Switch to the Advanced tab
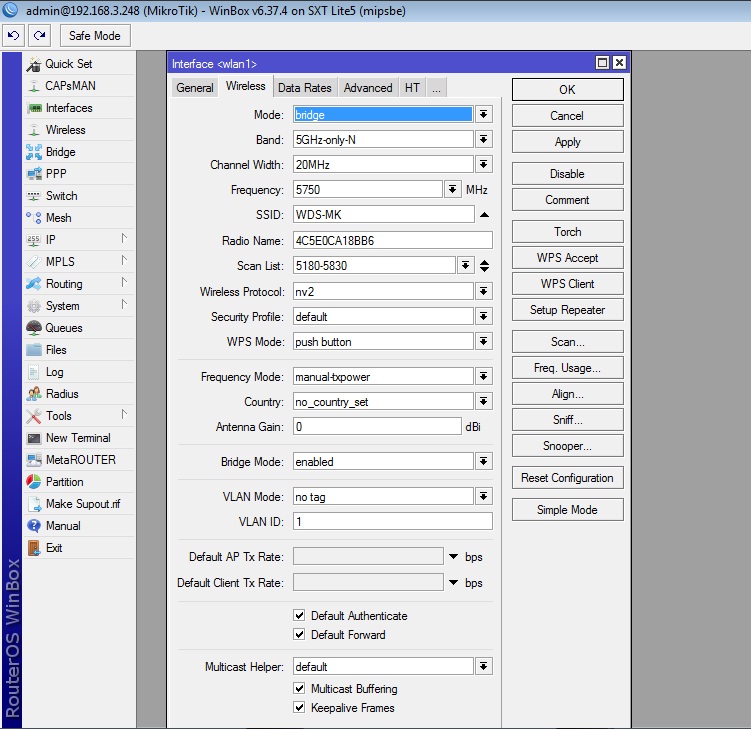This screenshot has height=729, width=751. 368,88
